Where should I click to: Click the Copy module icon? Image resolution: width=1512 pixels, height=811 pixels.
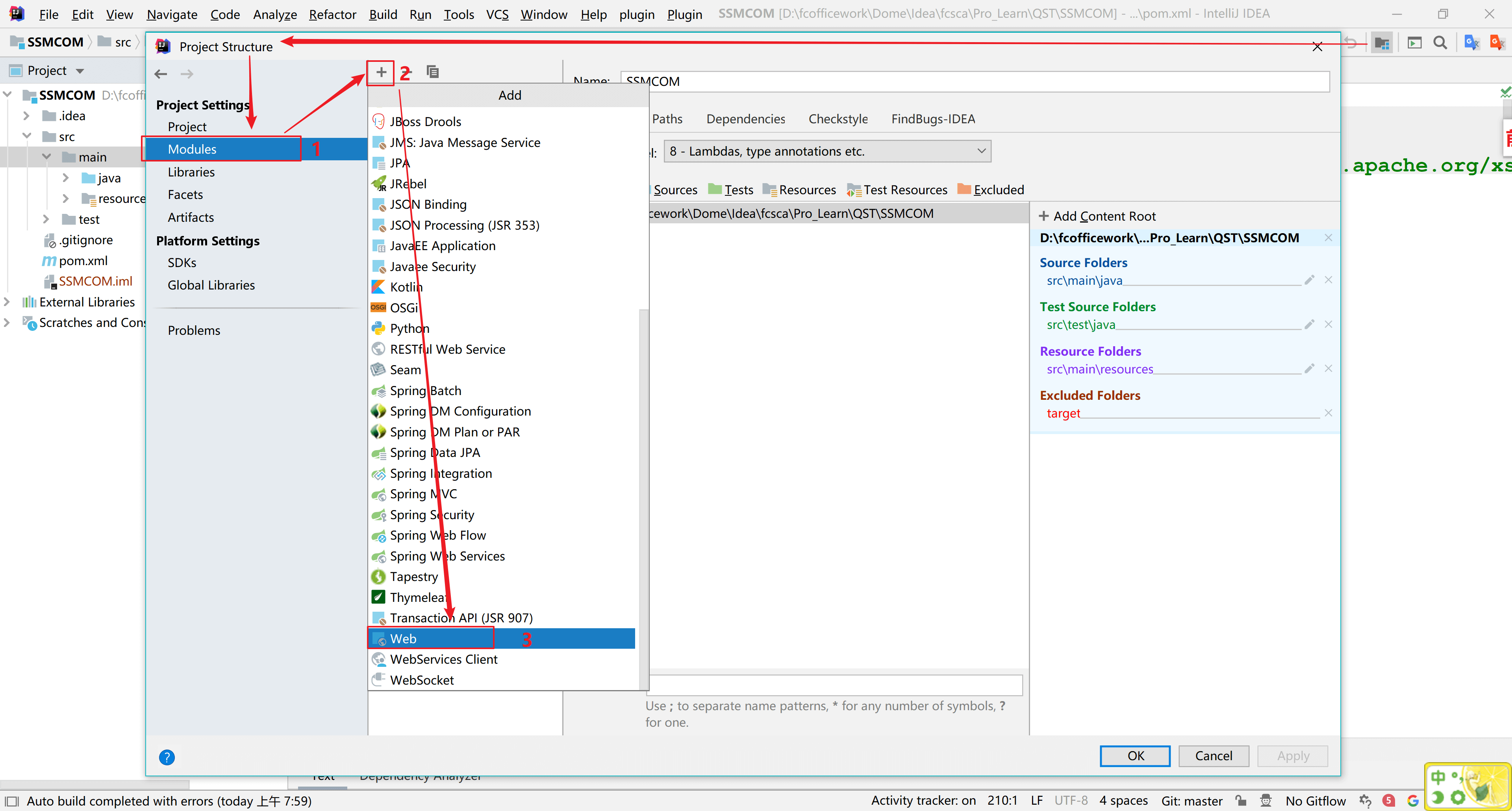433,72
